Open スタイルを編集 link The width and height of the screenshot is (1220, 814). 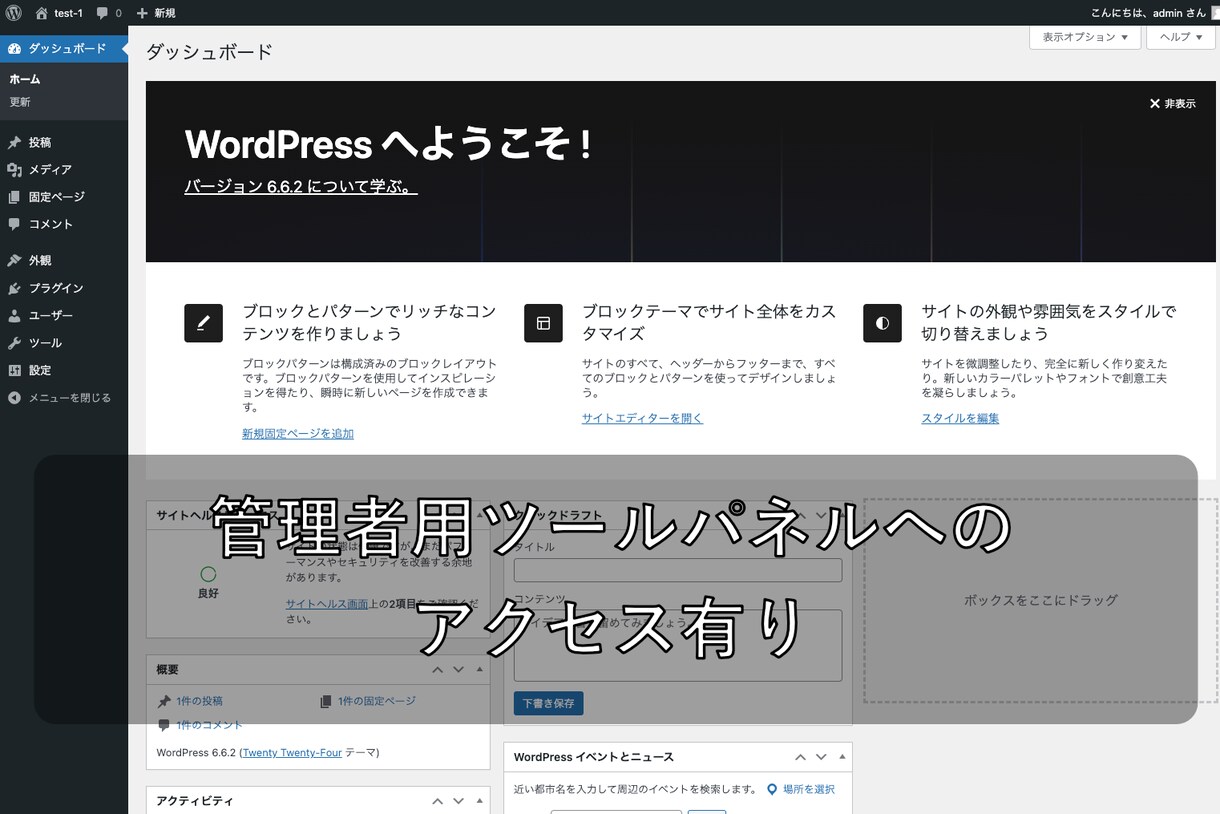(960, 418)
